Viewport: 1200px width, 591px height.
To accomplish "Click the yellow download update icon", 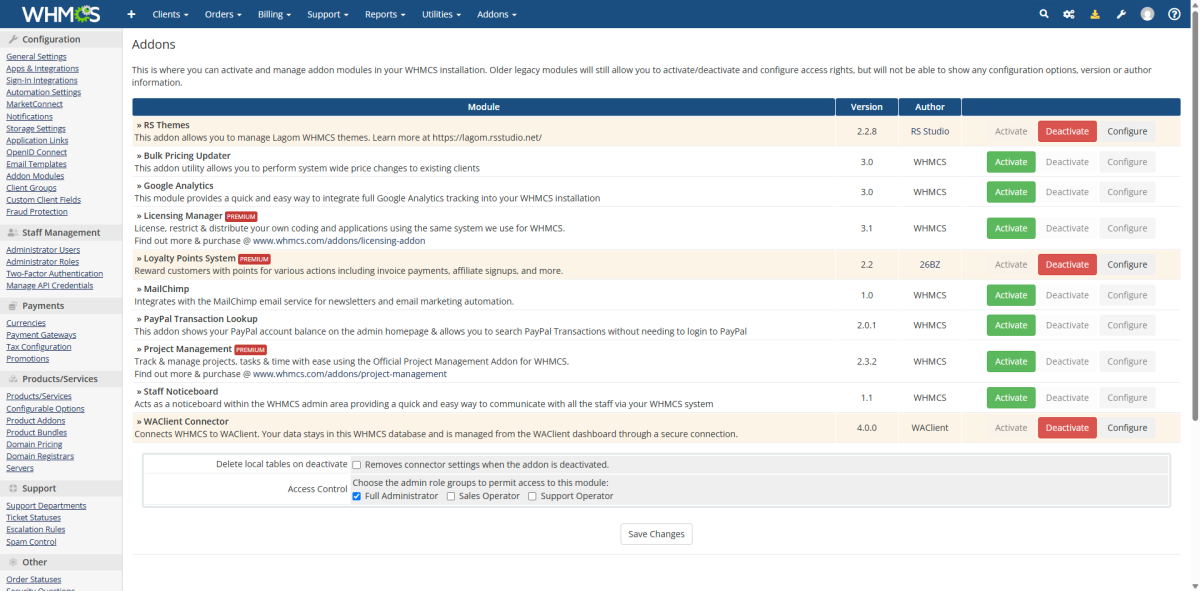I will coord(1095,14).
